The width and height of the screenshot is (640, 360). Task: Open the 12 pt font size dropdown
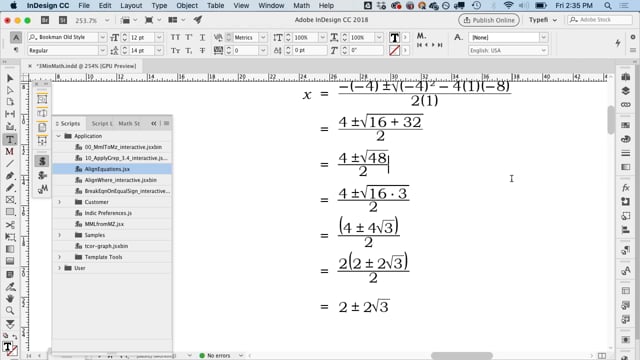pos(159,37)
